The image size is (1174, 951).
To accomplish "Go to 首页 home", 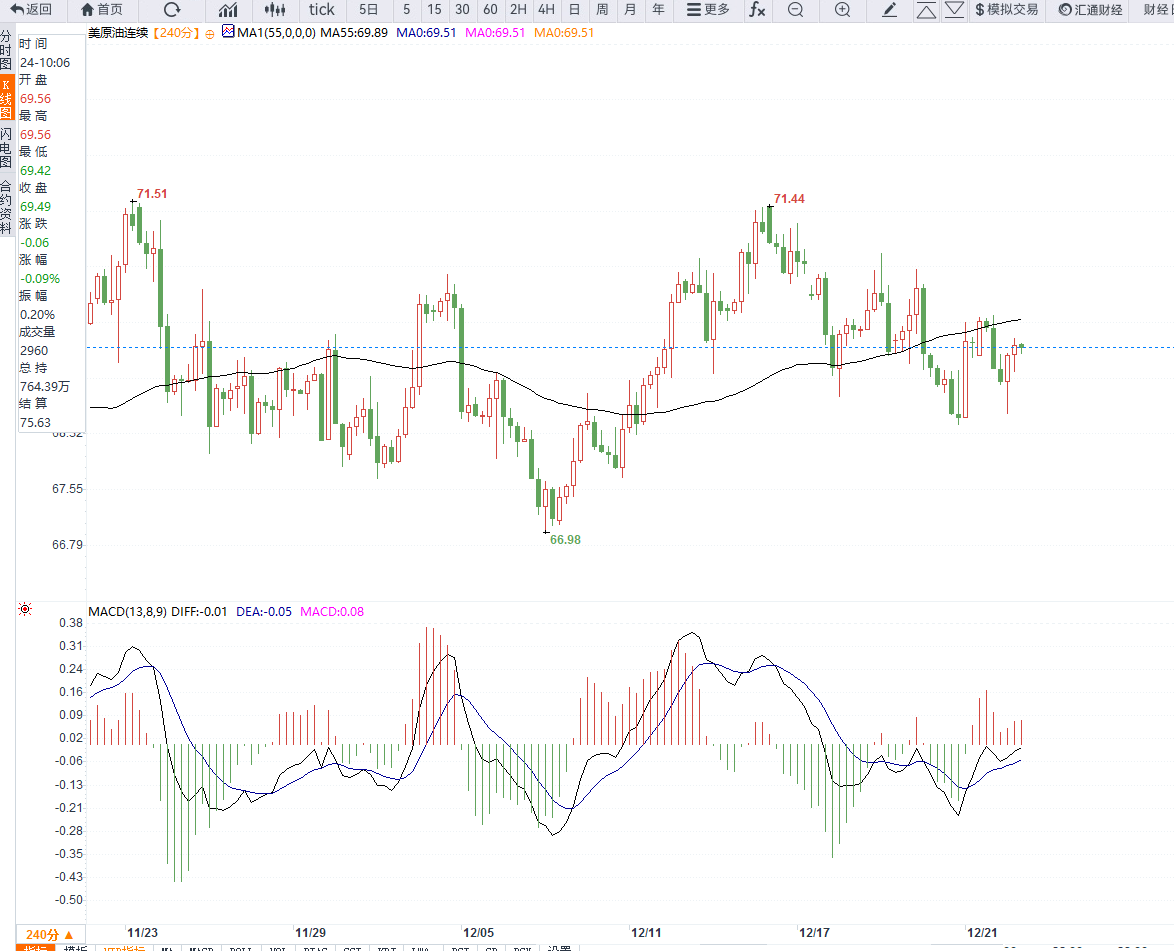I will click(x=102, y=10).
